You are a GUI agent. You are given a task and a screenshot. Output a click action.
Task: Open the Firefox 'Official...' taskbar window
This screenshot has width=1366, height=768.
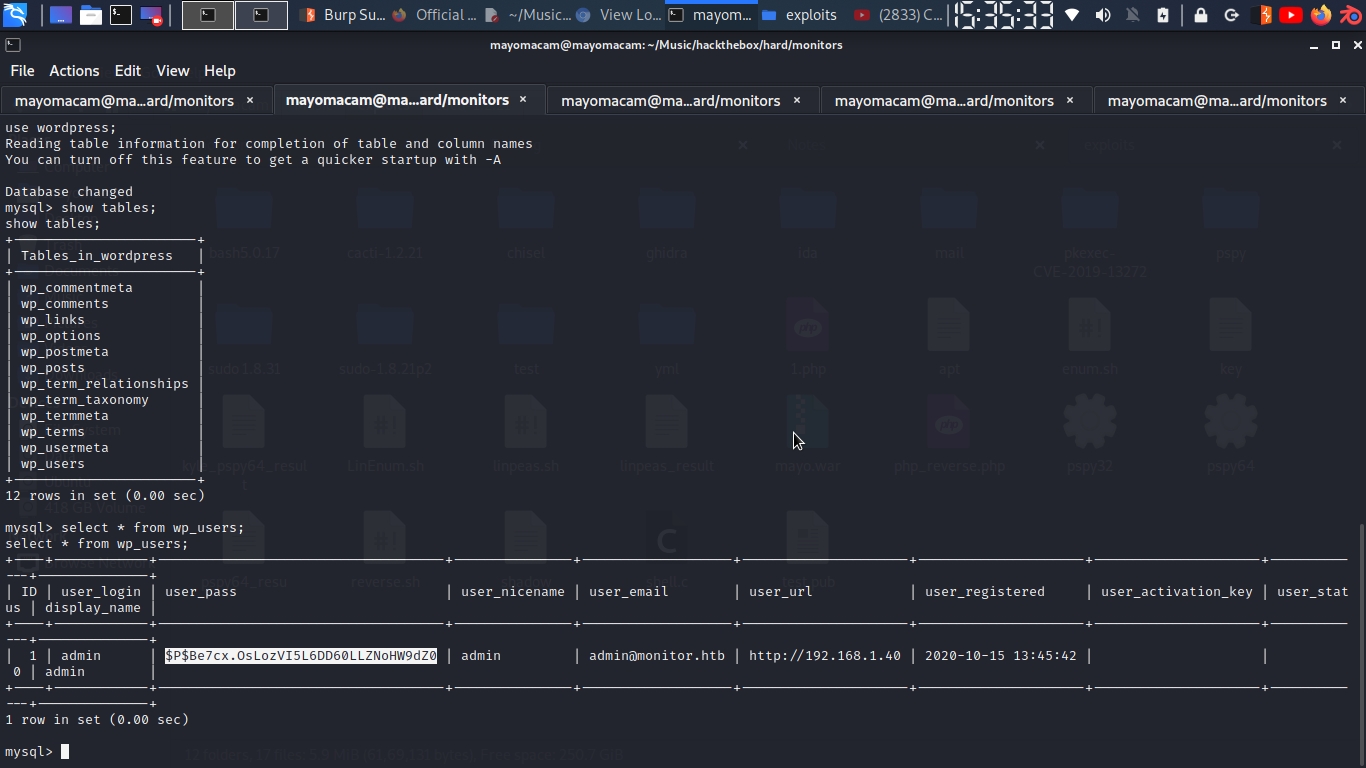[434, 15]
